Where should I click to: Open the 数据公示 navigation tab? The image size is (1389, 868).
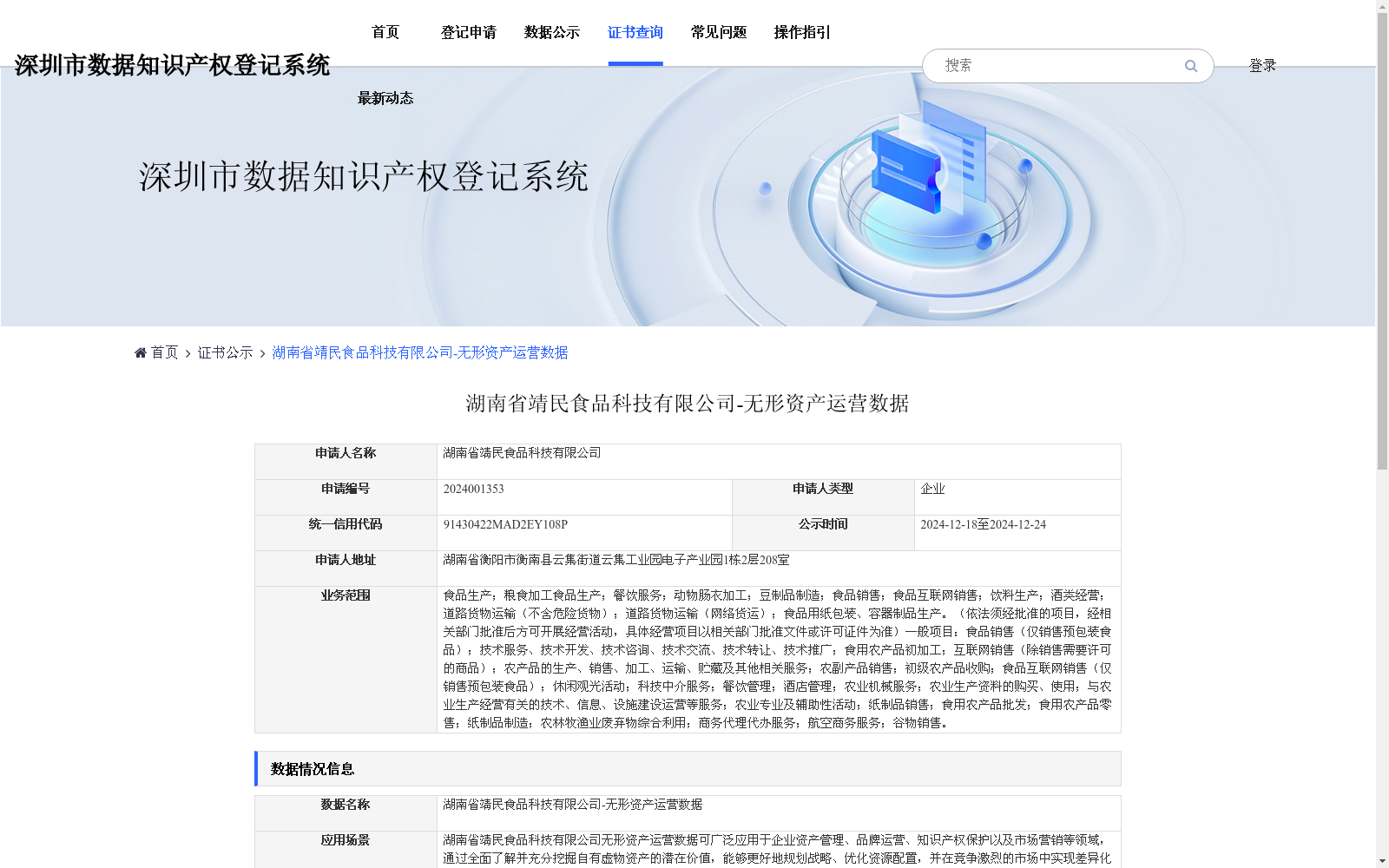coord(552,32)
